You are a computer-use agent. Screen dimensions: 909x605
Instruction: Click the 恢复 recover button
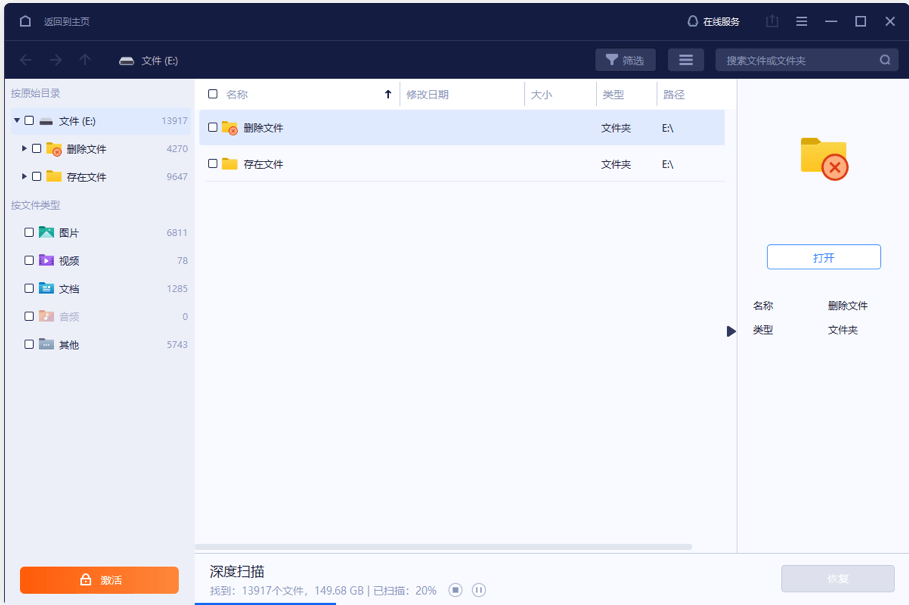838,578
